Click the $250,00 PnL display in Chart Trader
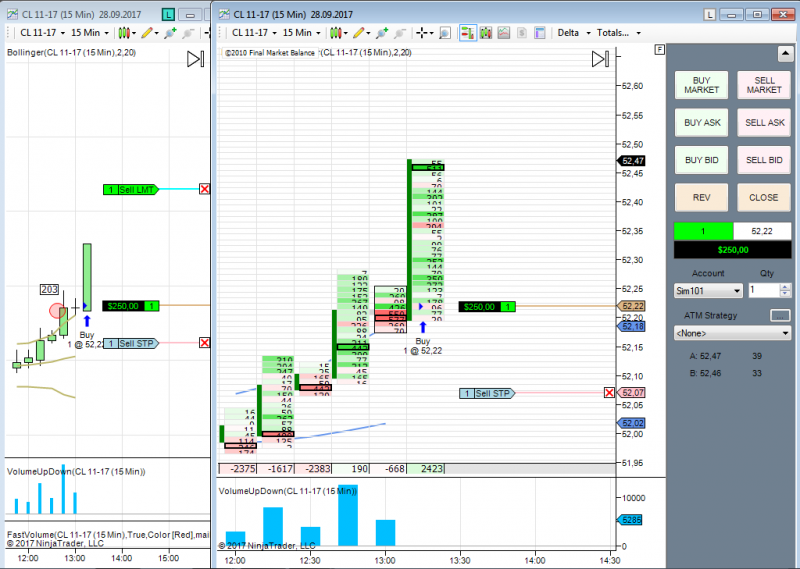This screenshot has height=569, width=800. 733,250
